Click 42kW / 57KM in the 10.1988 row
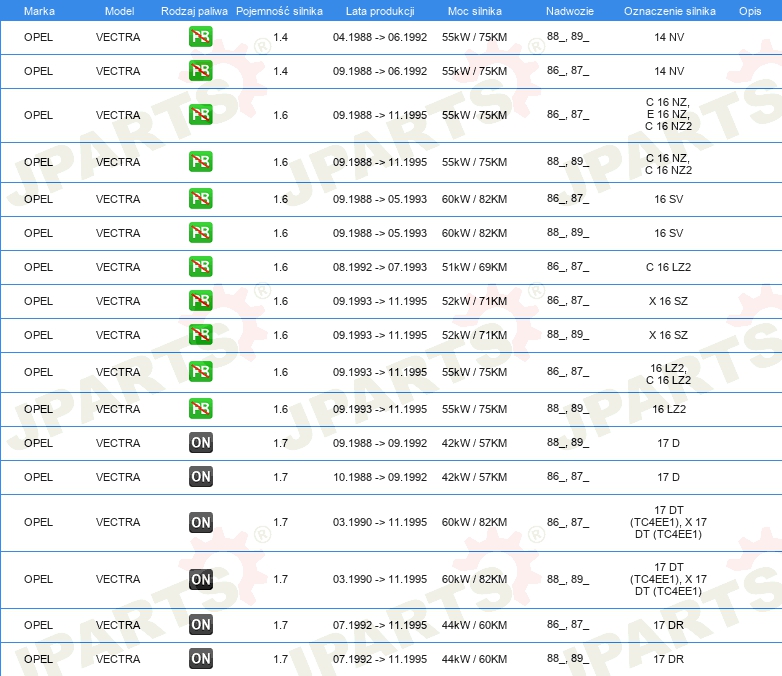 pos(474,477)
